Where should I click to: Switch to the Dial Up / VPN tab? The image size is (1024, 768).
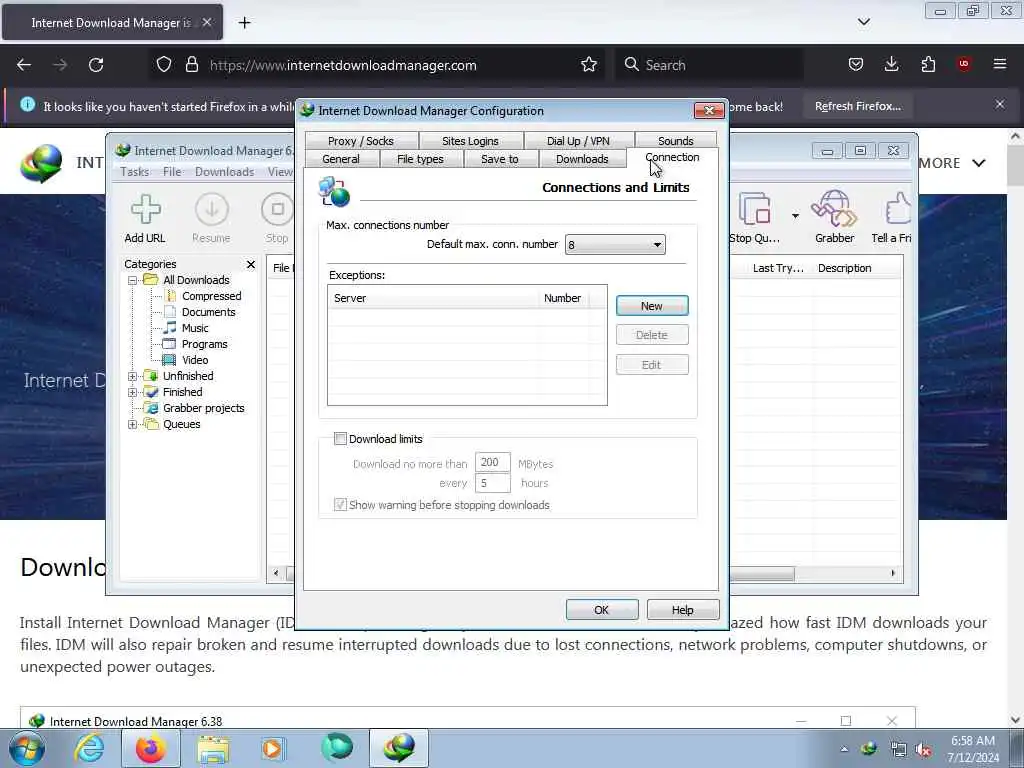tap(578, 141)
